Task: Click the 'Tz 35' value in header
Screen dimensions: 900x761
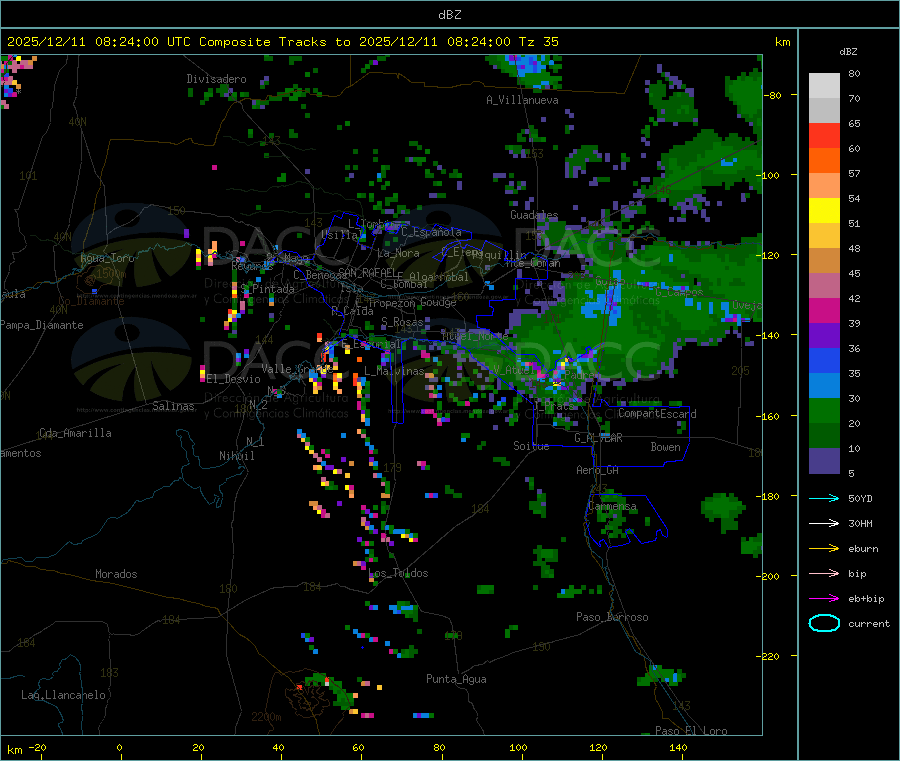Action: 538,42
